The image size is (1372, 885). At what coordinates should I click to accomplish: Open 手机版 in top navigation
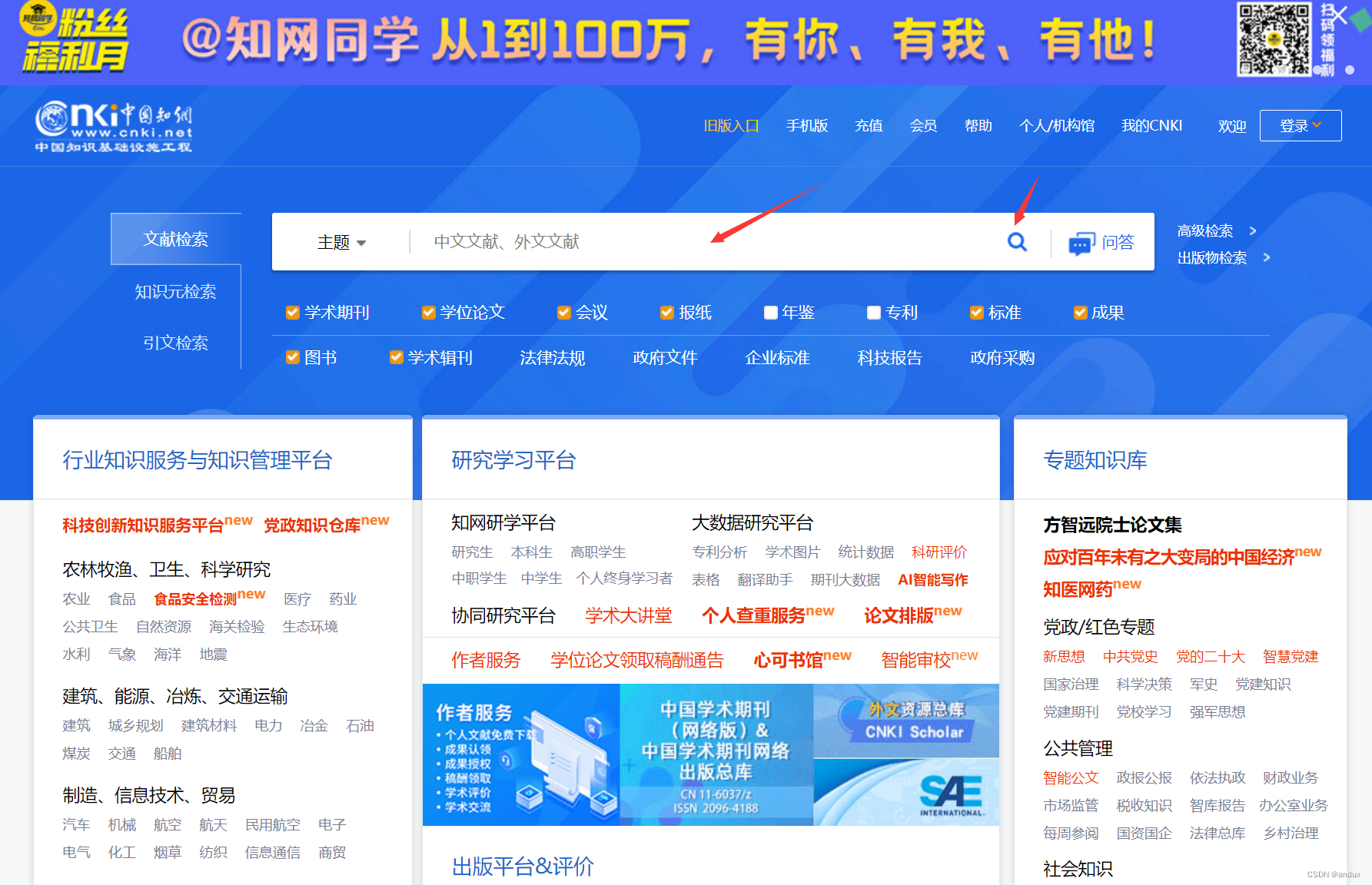[807, 126]
